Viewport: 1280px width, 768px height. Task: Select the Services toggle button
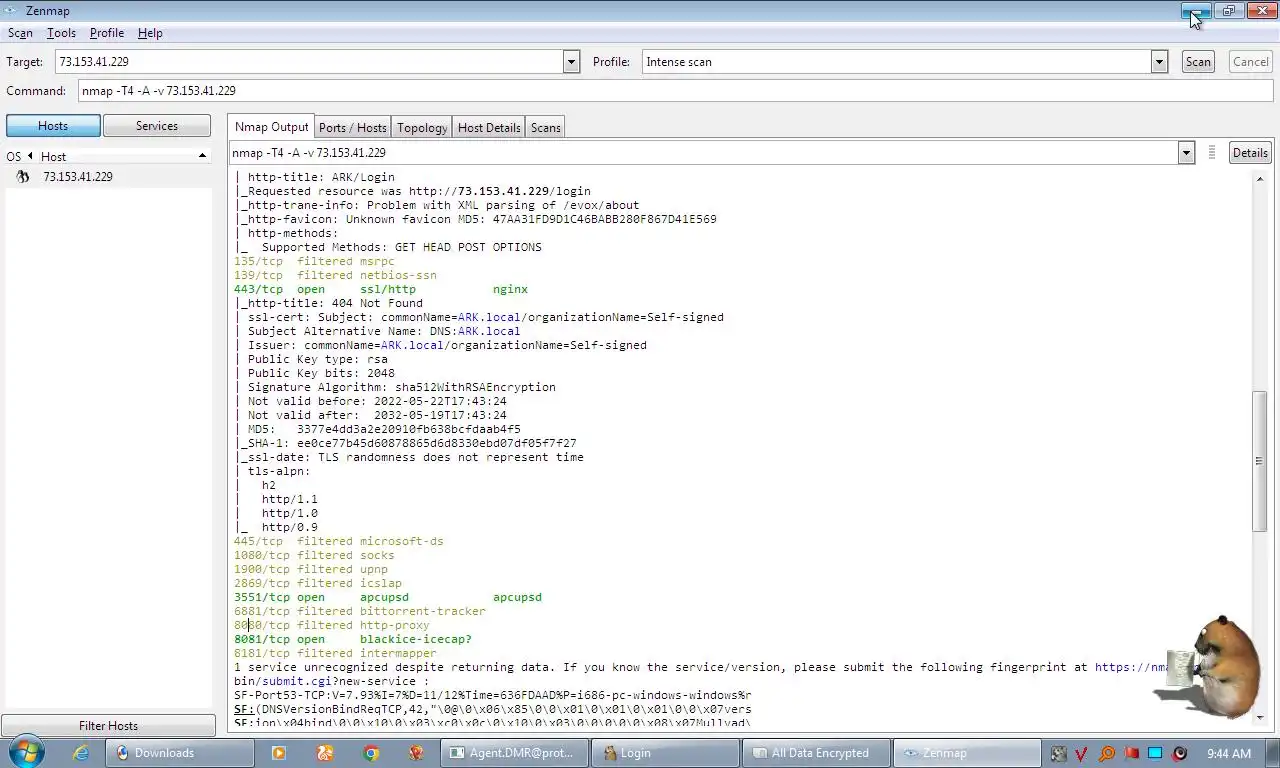(x=157, y=126)
